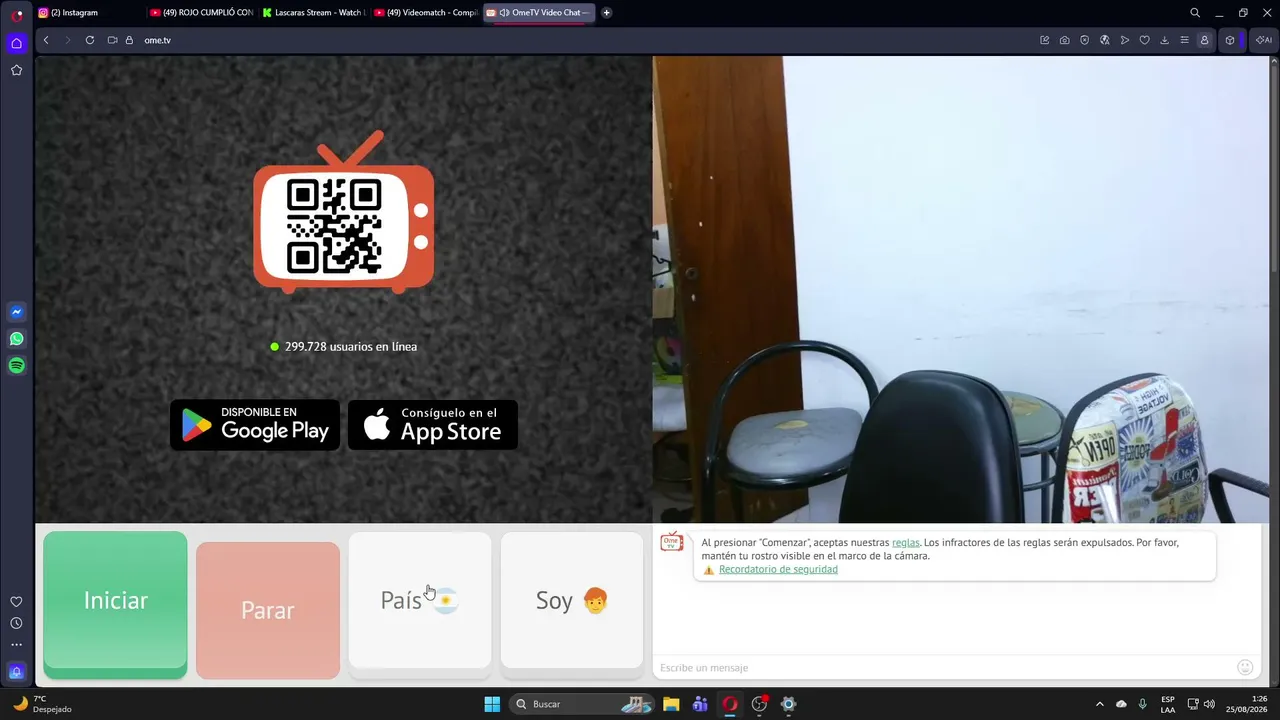Open the App Store download badge
This screenshot has width=1280, height=720.
click(x=433, y=425)
